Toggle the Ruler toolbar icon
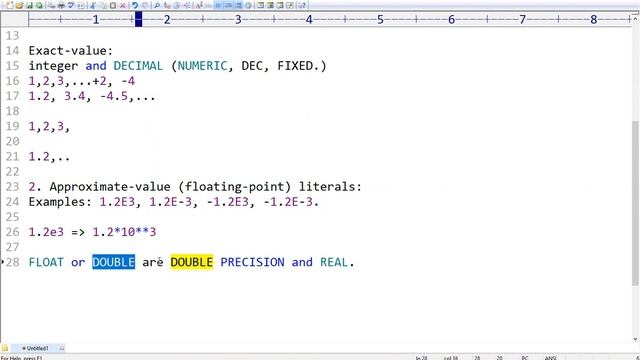Screen dimensions: 640x360 pyautogui.click(x=238, y=5)
